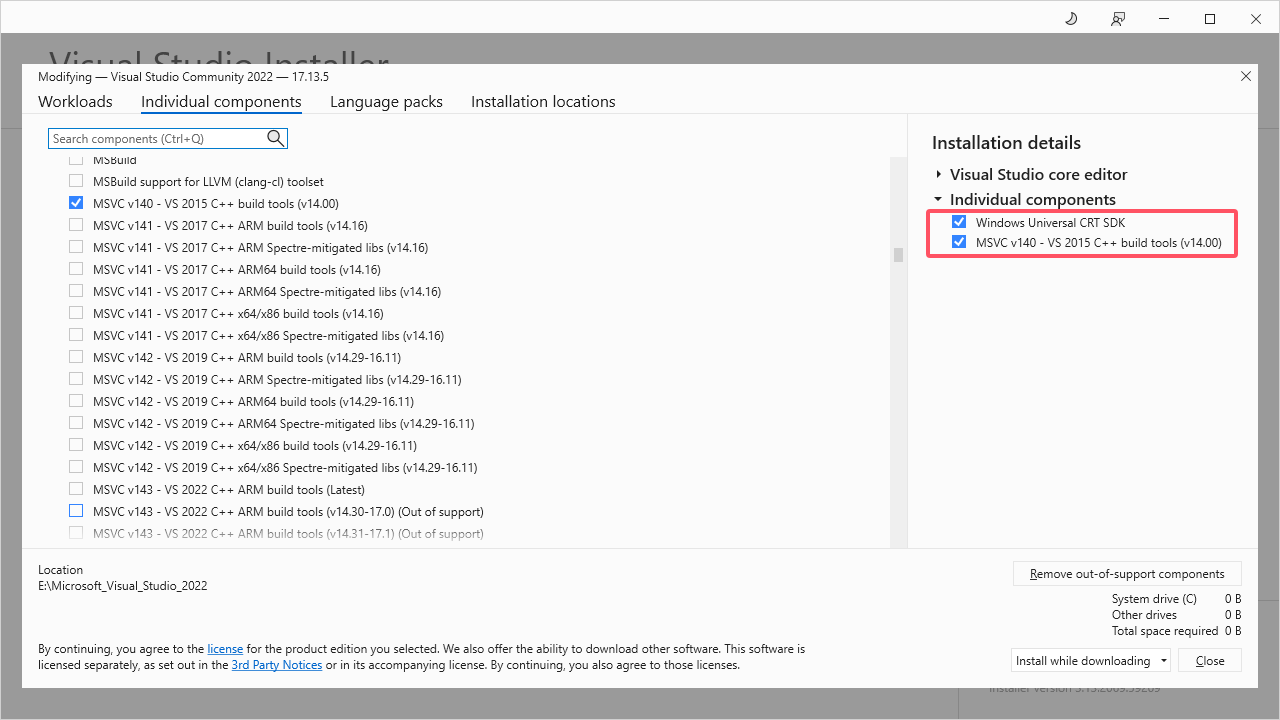
Task: Go to Installation locations tab
Action: coord(543,102)
